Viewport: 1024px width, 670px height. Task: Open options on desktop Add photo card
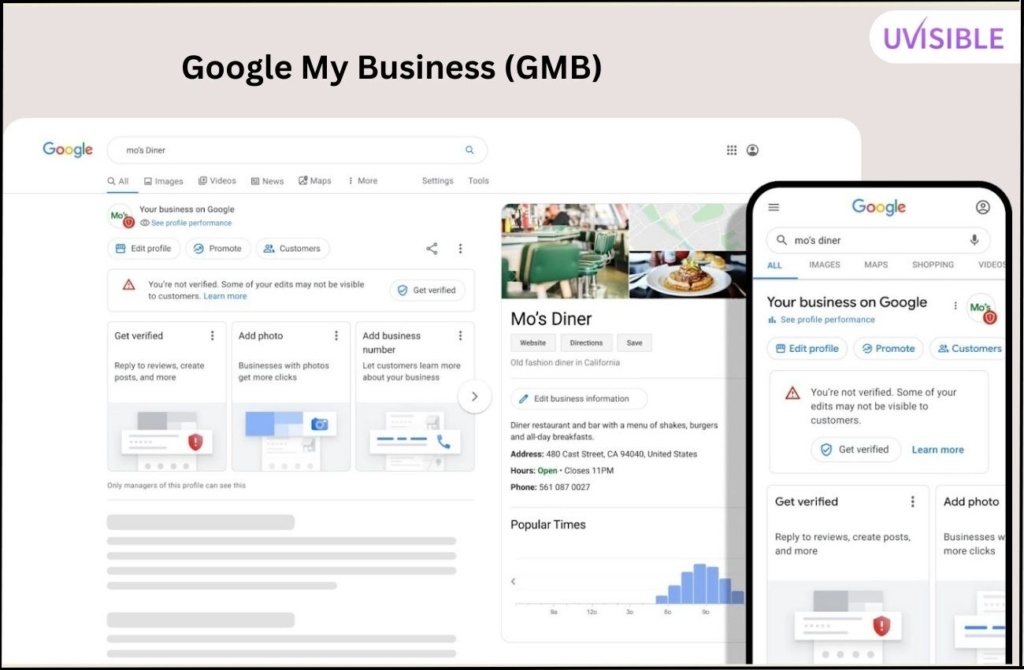[336, 336]
